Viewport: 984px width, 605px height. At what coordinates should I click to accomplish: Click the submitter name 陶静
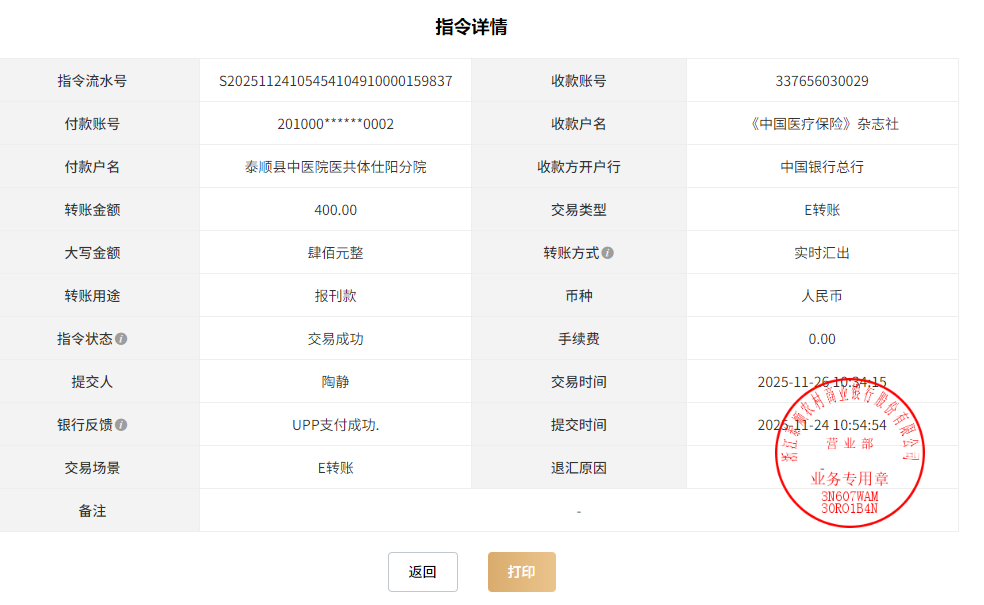click(x=335, y=382)
